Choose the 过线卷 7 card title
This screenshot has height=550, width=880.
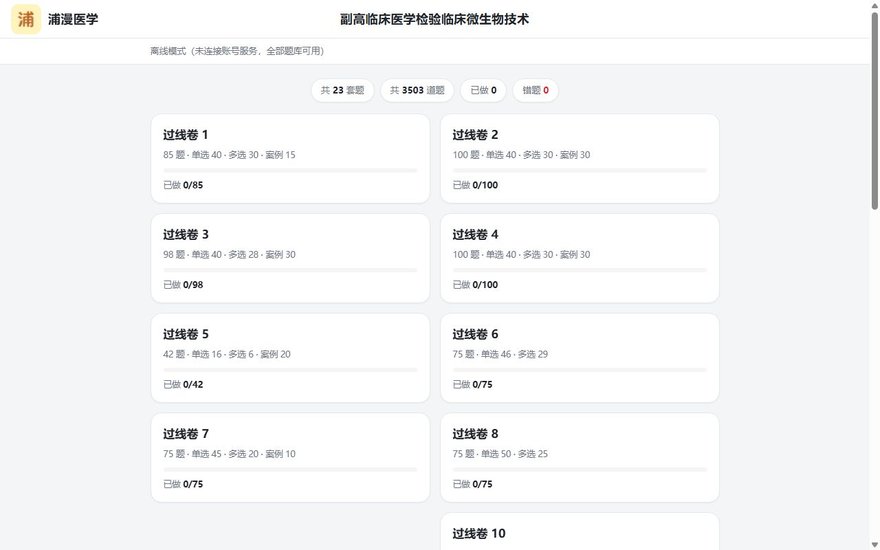[186, 434]
